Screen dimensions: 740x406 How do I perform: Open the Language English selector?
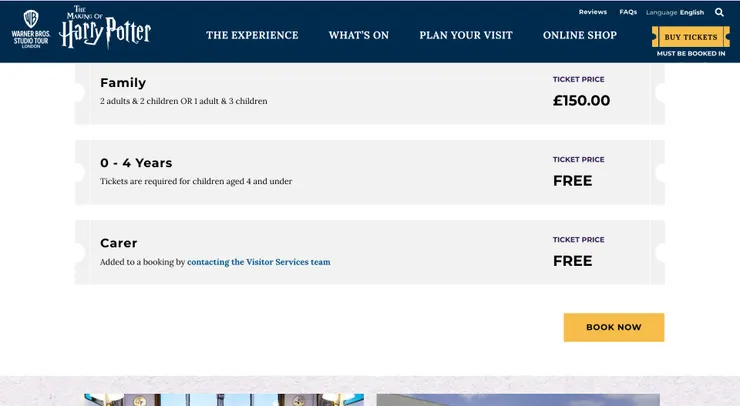[675, 13]
